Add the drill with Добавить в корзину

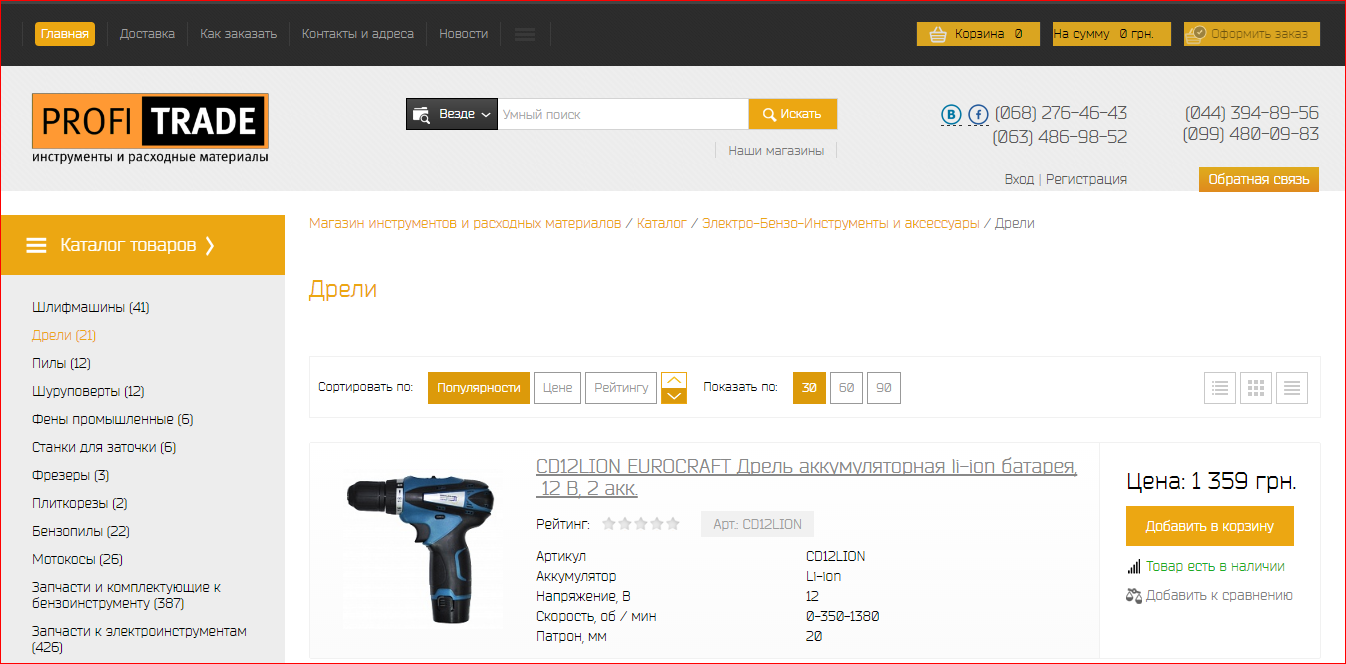point(1210,526)
